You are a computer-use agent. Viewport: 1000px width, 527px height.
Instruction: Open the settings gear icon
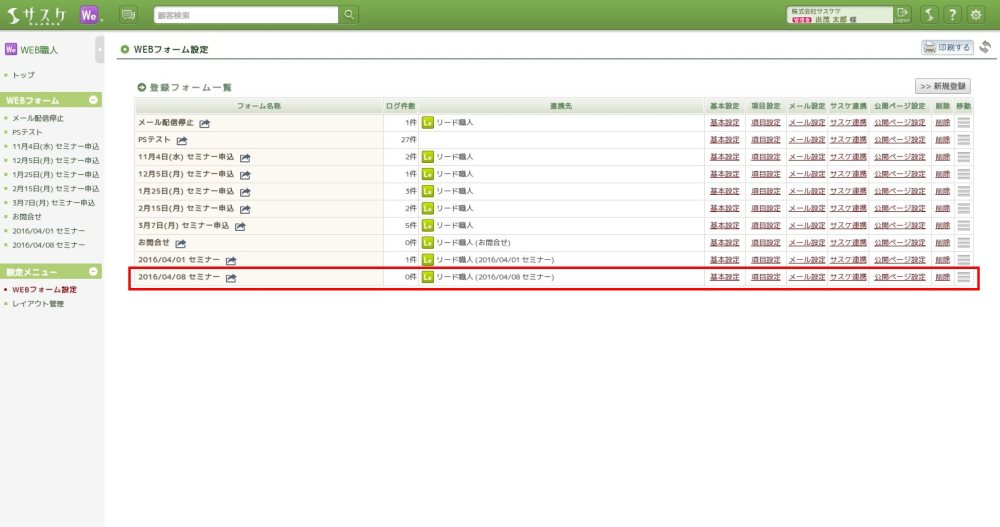coord(977,15)
